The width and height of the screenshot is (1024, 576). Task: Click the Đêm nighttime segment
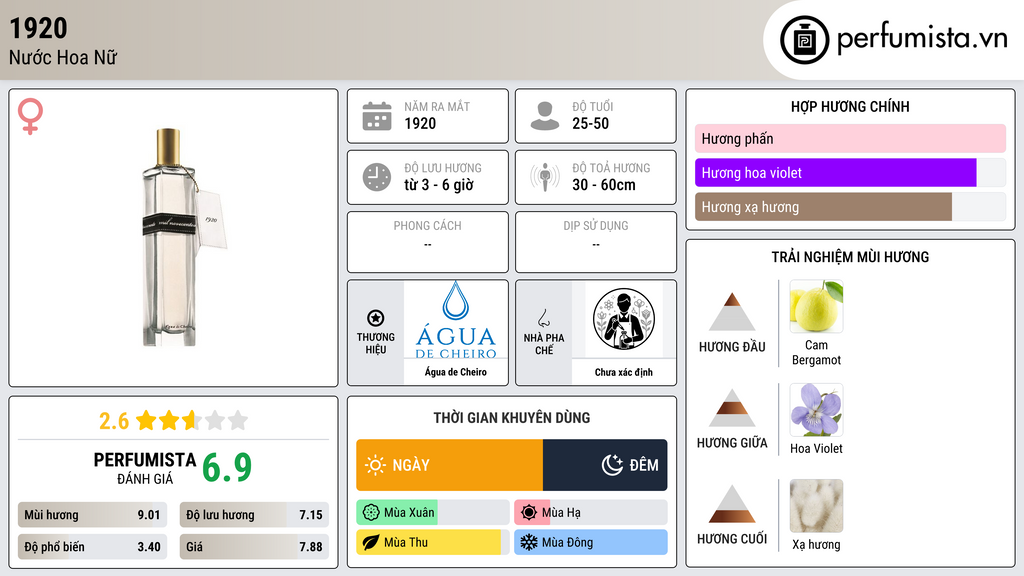605,465
